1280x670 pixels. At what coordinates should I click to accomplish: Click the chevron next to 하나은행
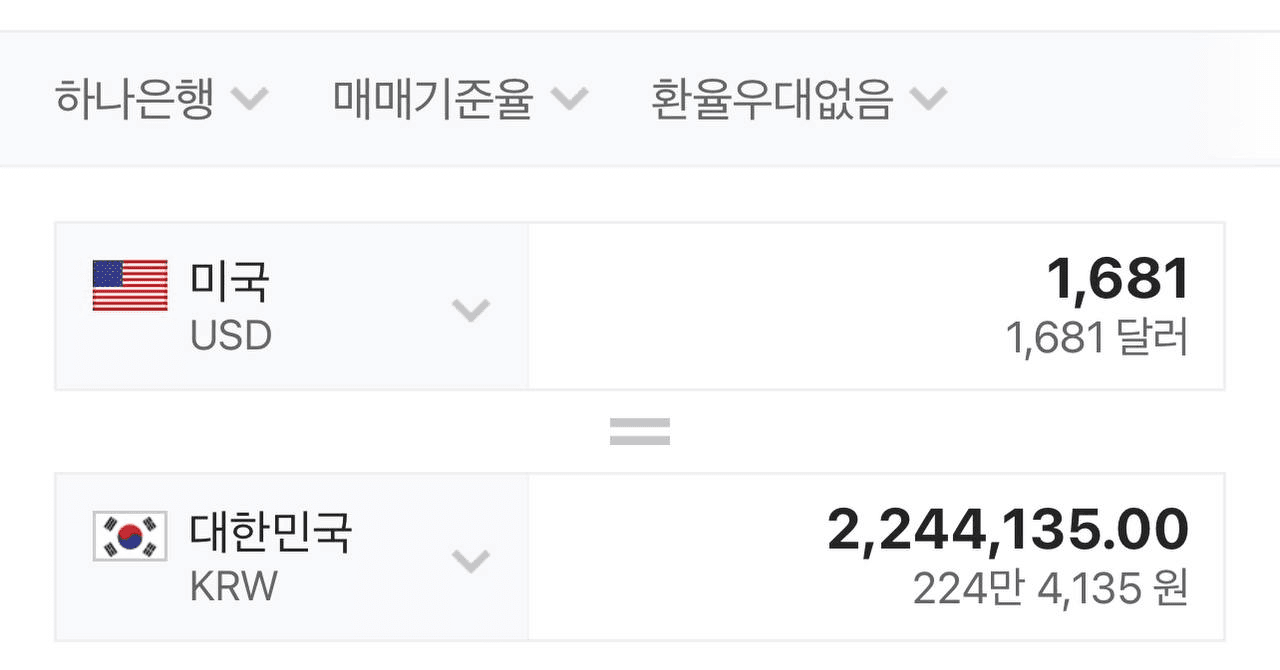[250, 99]
